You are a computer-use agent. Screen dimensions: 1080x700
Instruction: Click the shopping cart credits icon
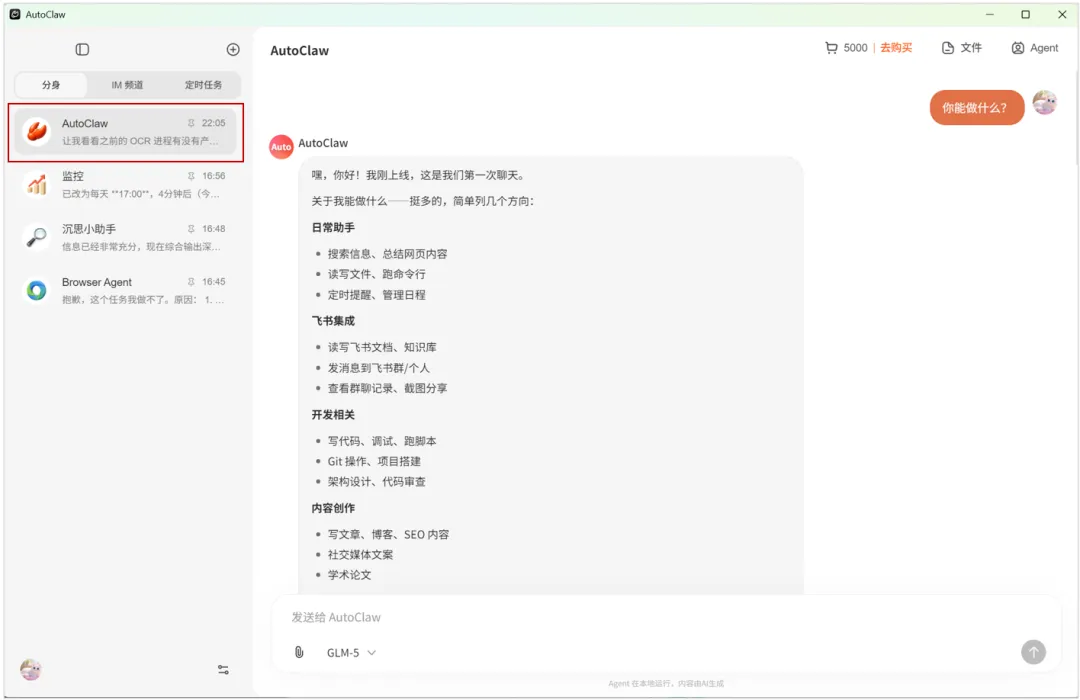pos(831,48)
